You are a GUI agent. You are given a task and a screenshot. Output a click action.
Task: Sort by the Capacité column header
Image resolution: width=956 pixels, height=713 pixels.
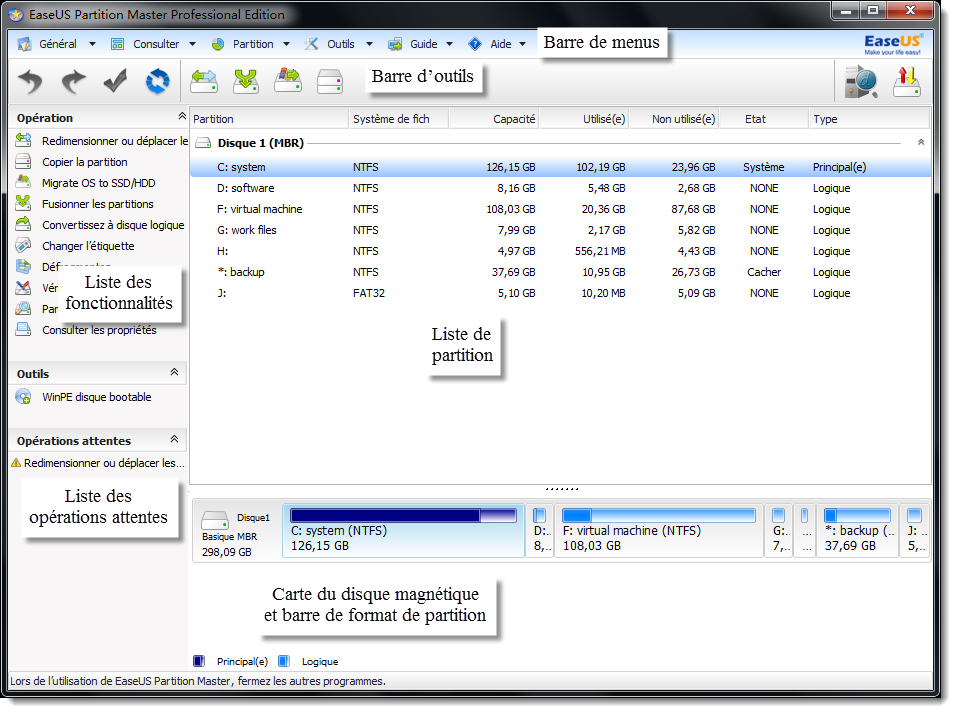(514, 119)
